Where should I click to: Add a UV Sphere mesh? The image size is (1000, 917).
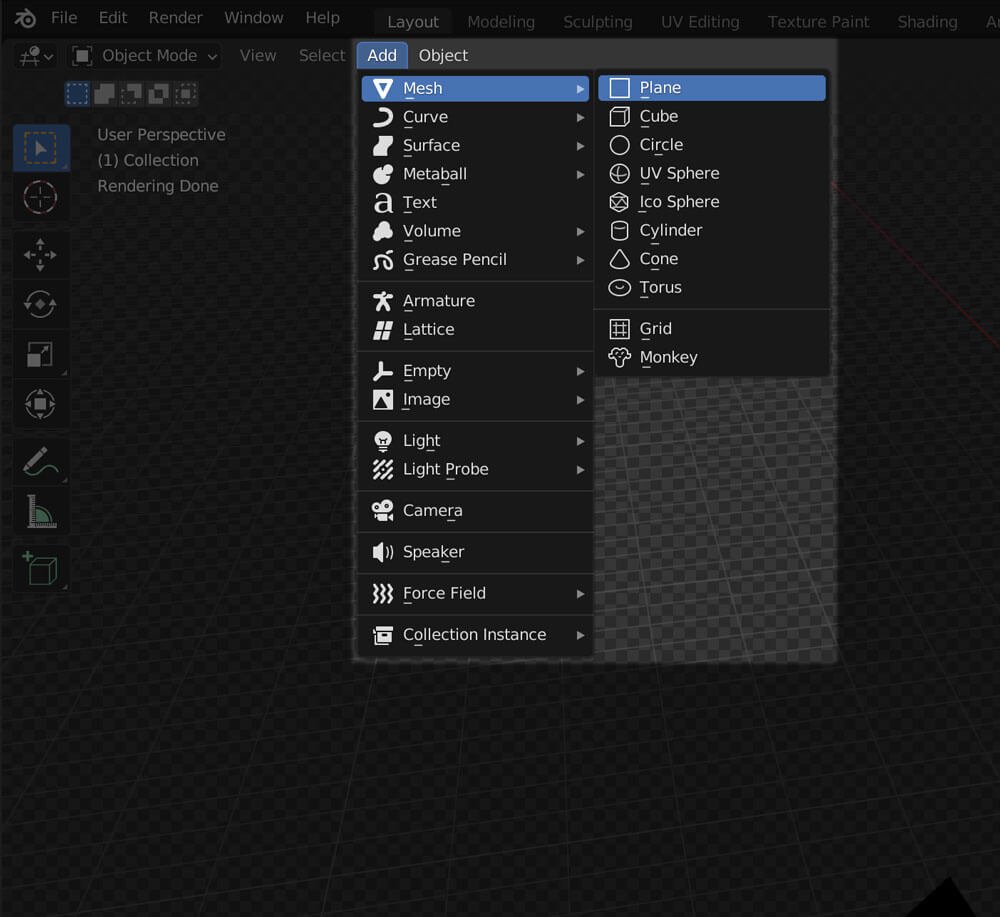[679, 173]
